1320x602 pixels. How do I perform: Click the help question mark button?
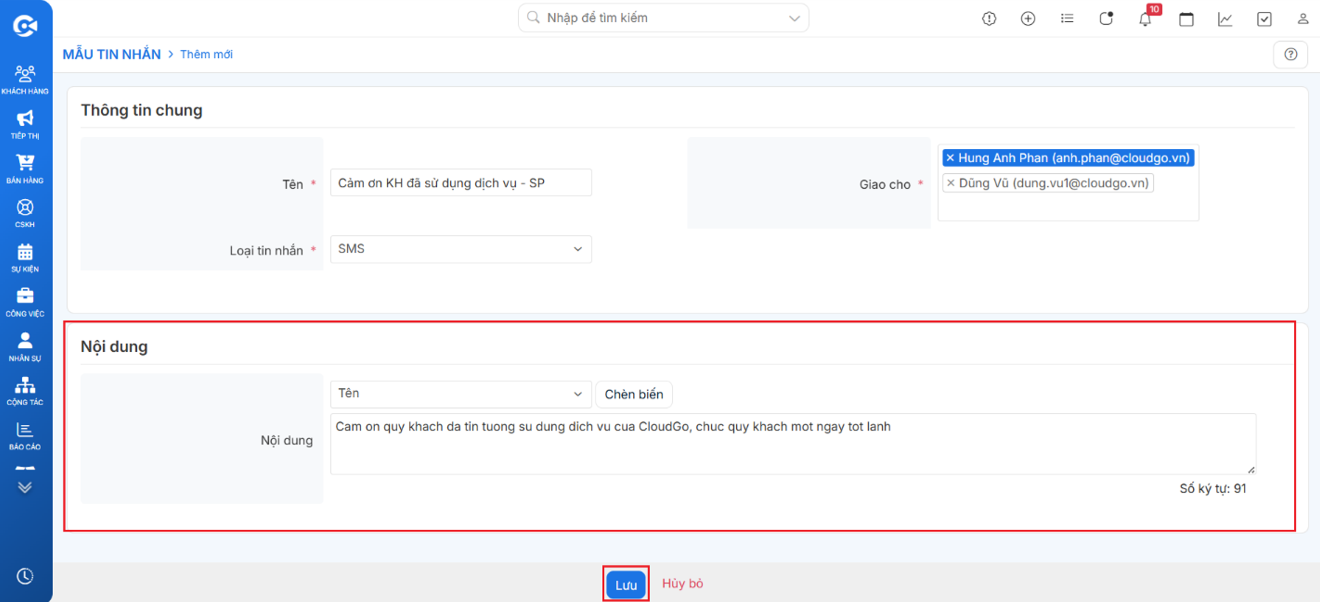tap(1290, 54)
